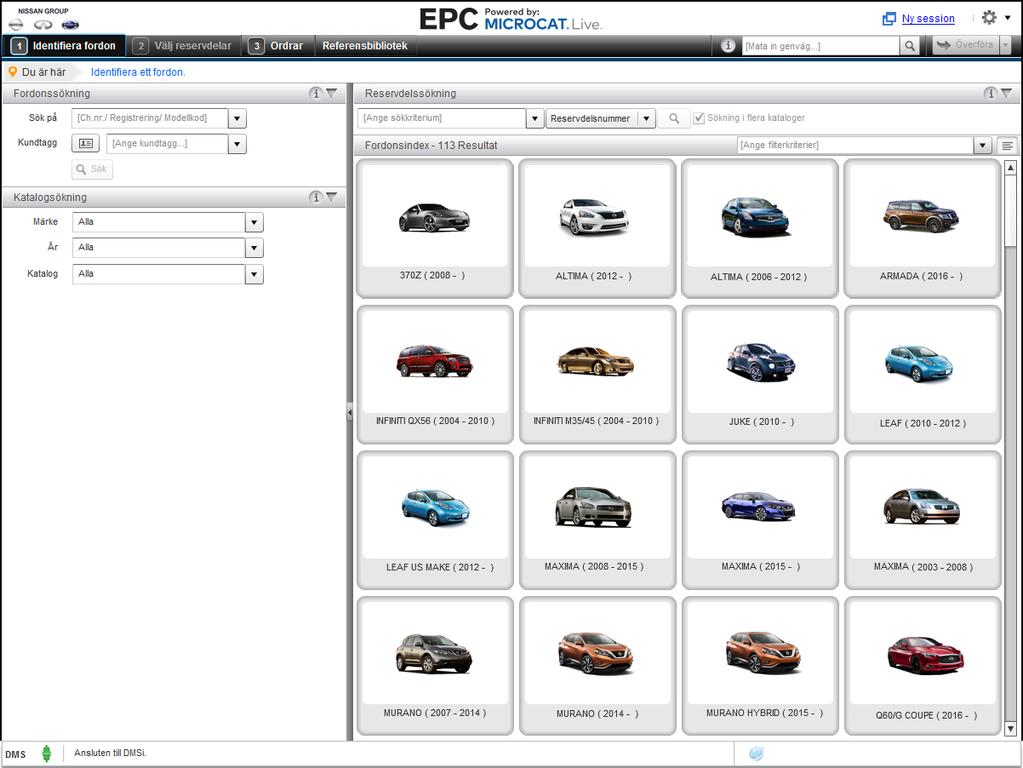Select the Ordrar tab

pyautogui.click(x=277, y=46)
